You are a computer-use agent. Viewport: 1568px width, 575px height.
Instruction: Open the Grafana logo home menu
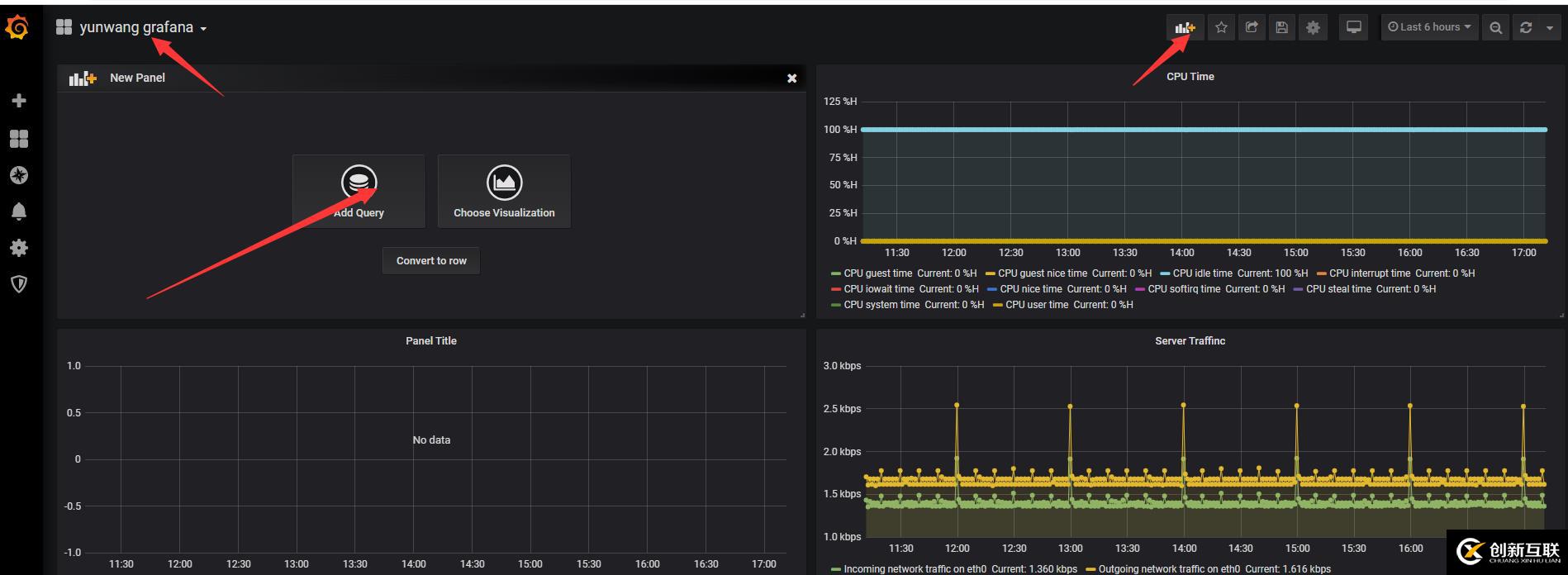tap(17, 27)
